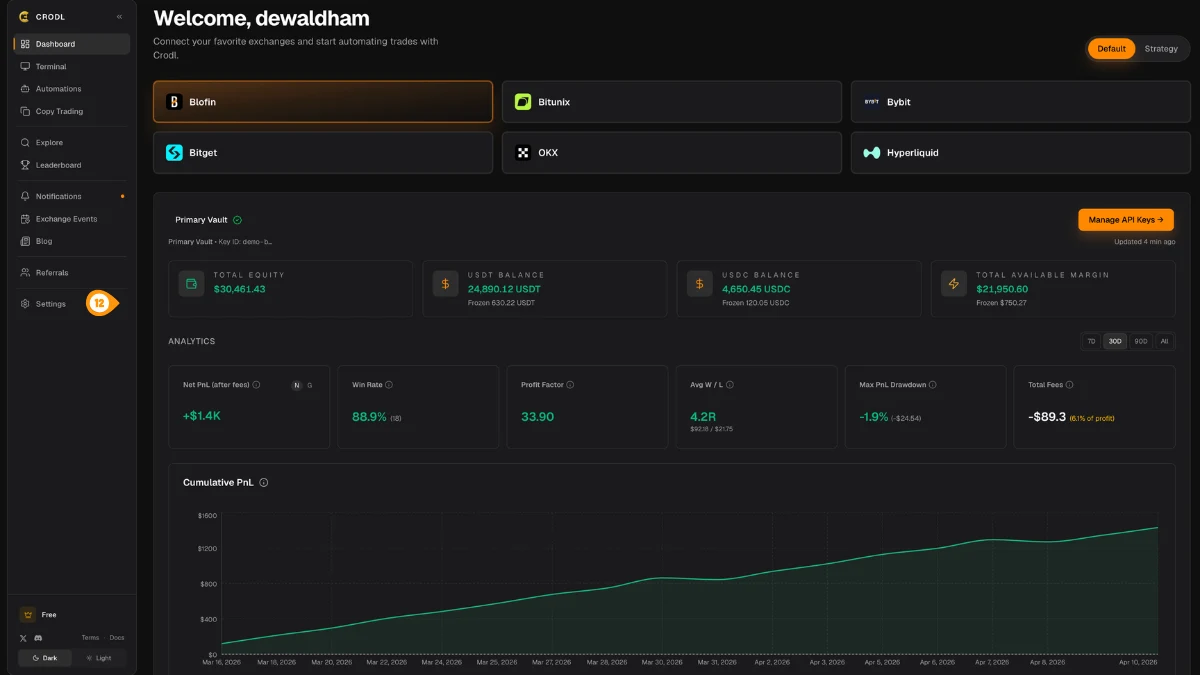Select the All analytics range
1200x675 pixels.
[x=1164, y=341]
